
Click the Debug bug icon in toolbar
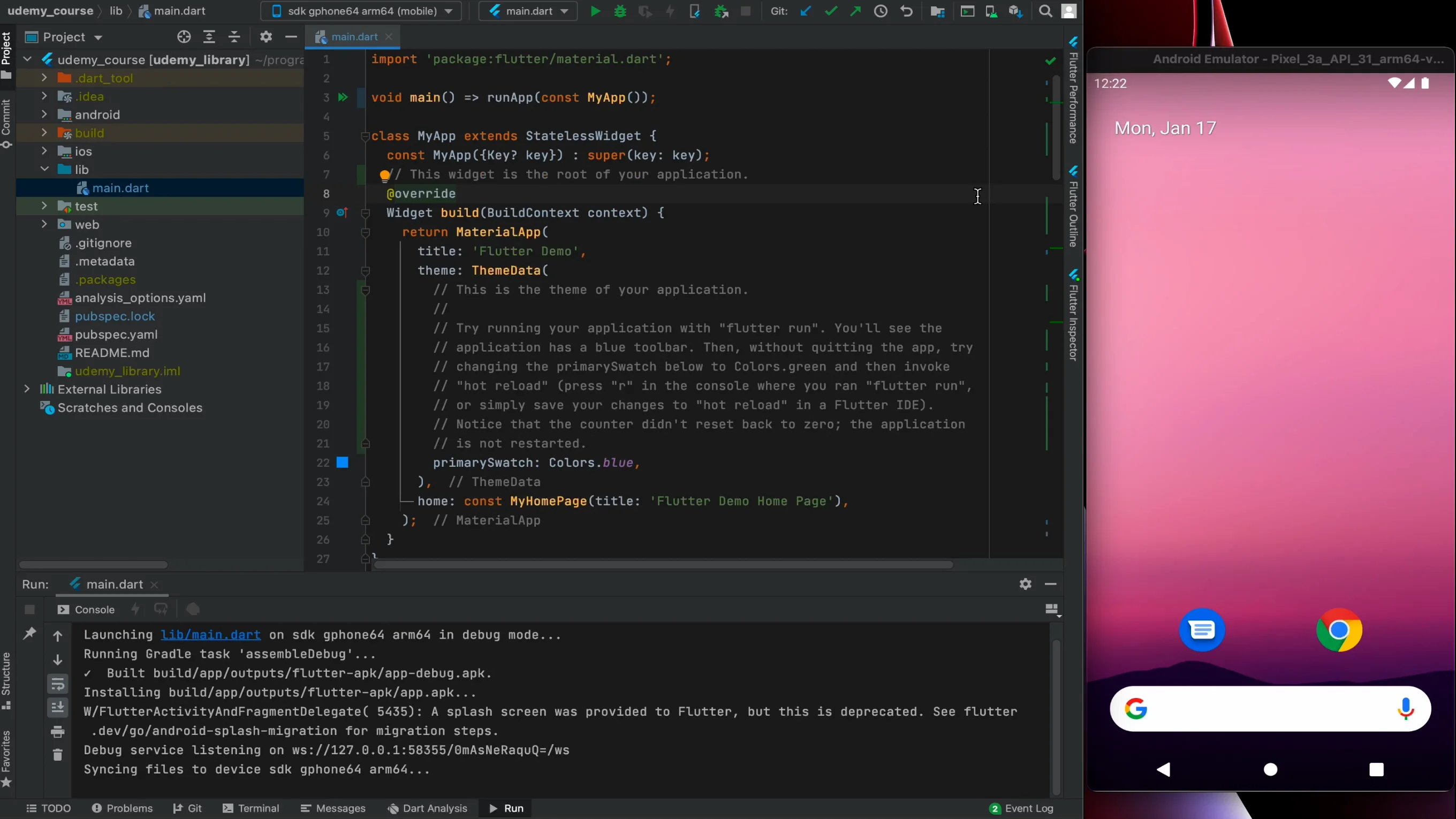[x=620, y=11]
